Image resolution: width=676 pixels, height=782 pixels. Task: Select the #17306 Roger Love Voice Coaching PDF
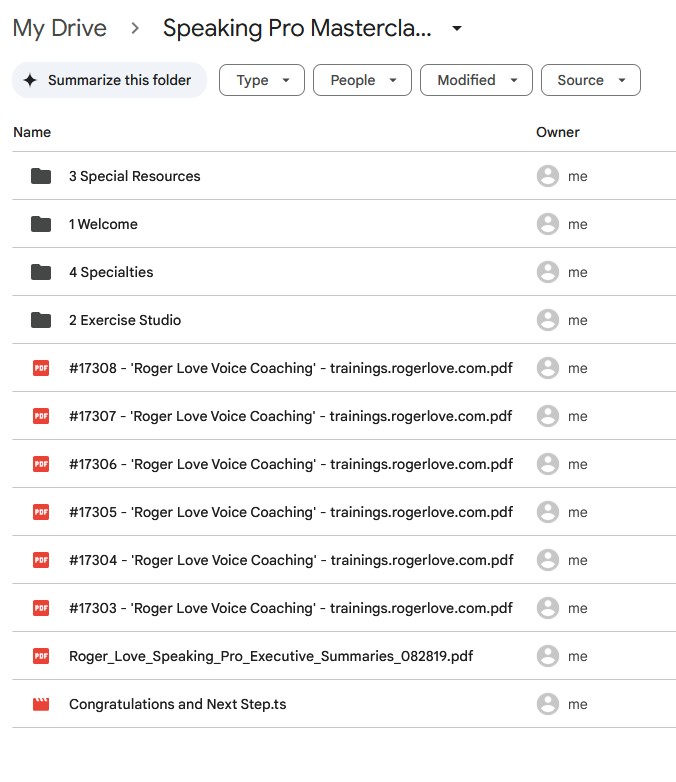point(290,464)
